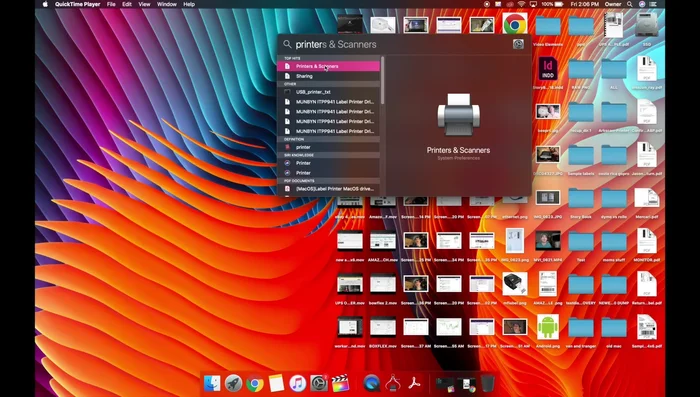This screenshot has height=397, width=700.
Task: Click the Spotlight magnifier in menu bar
Action: pos(629,4)
